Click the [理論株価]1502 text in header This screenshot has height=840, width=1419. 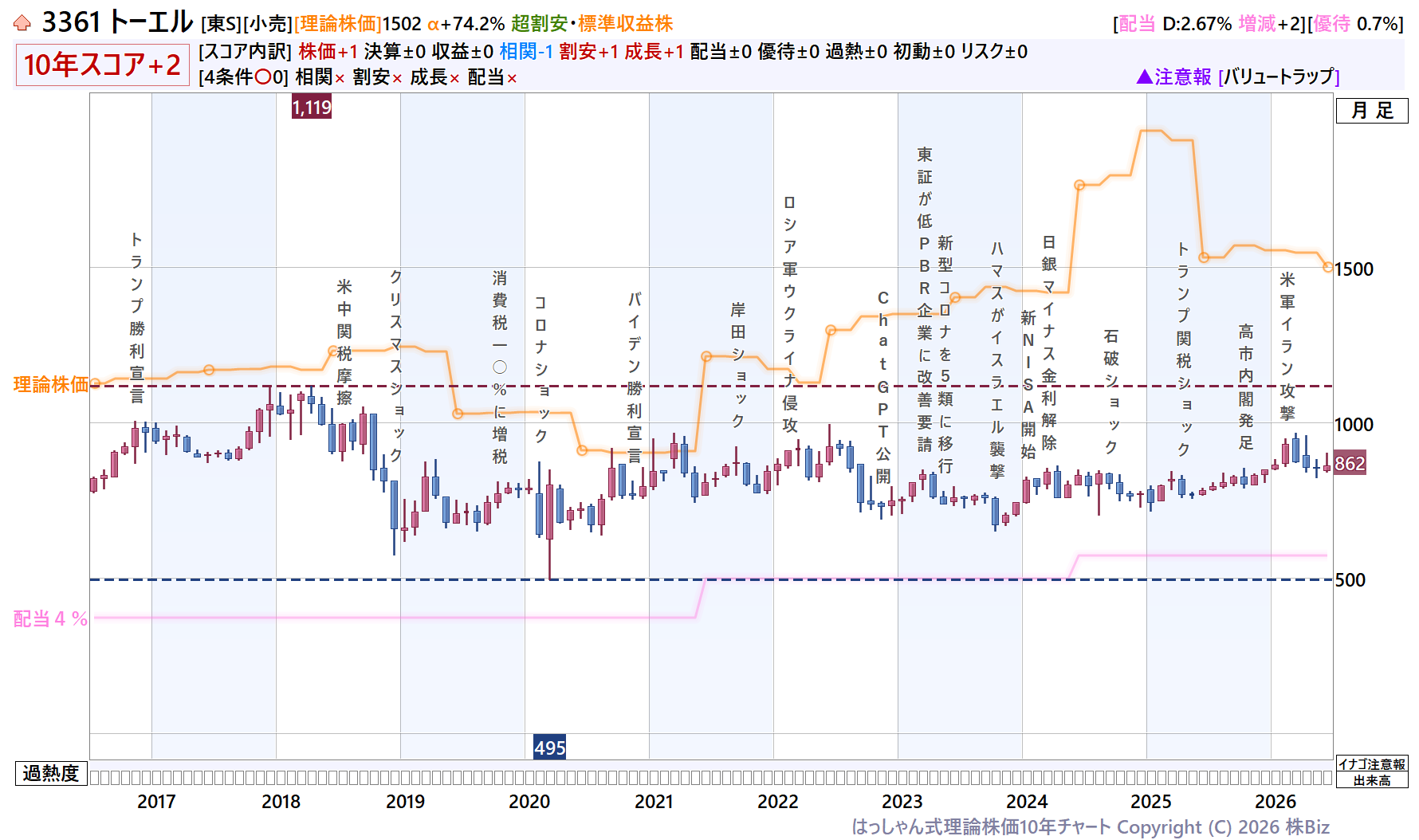pos(358,24)
